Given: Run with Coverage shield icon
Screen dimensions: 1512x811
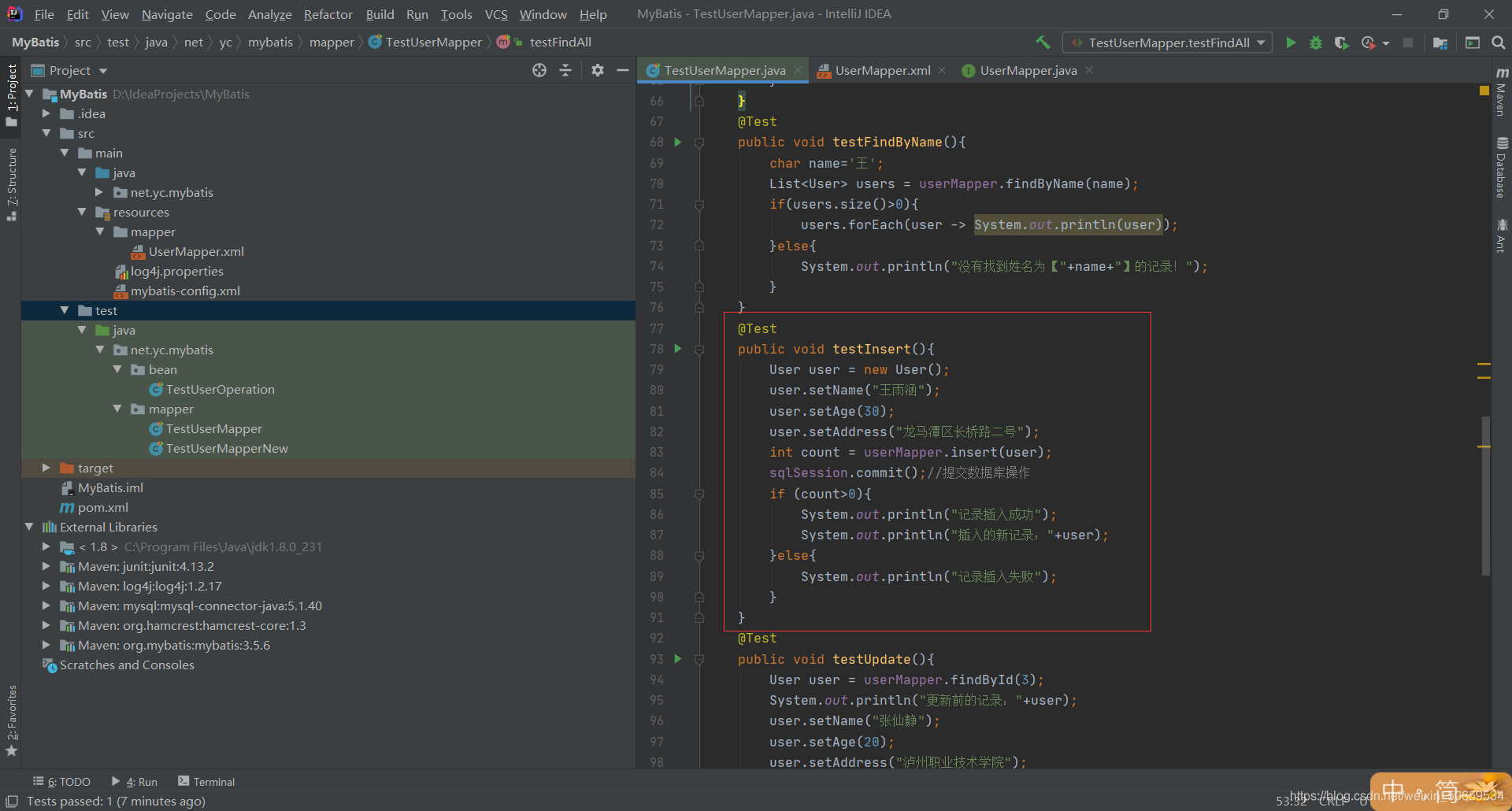Looking at the screenshot, I should coord(1341,43).
